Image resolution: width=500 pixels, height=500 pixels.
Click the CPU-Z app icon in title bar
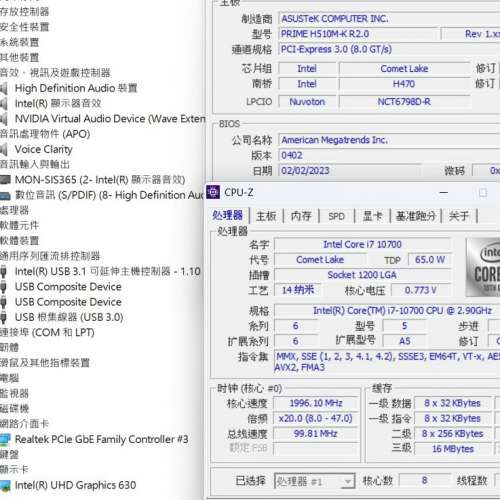point(213,192)
